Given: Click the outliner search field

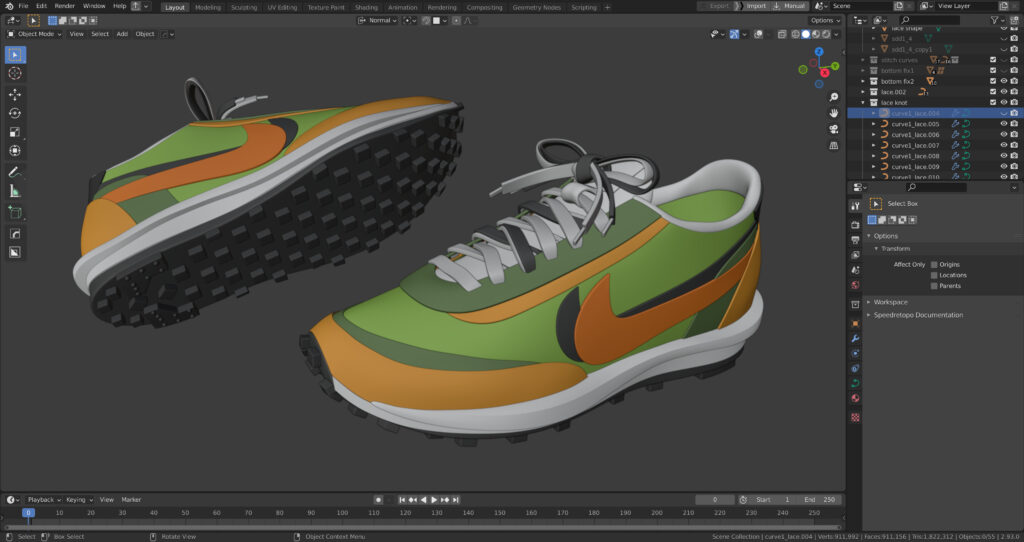Looking at the screenshot, I should [x=929, y=20].
